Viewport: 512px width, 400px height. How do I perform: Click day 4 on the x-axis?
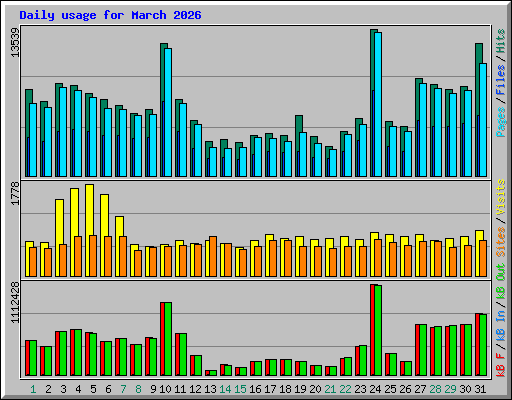(78, 389)
